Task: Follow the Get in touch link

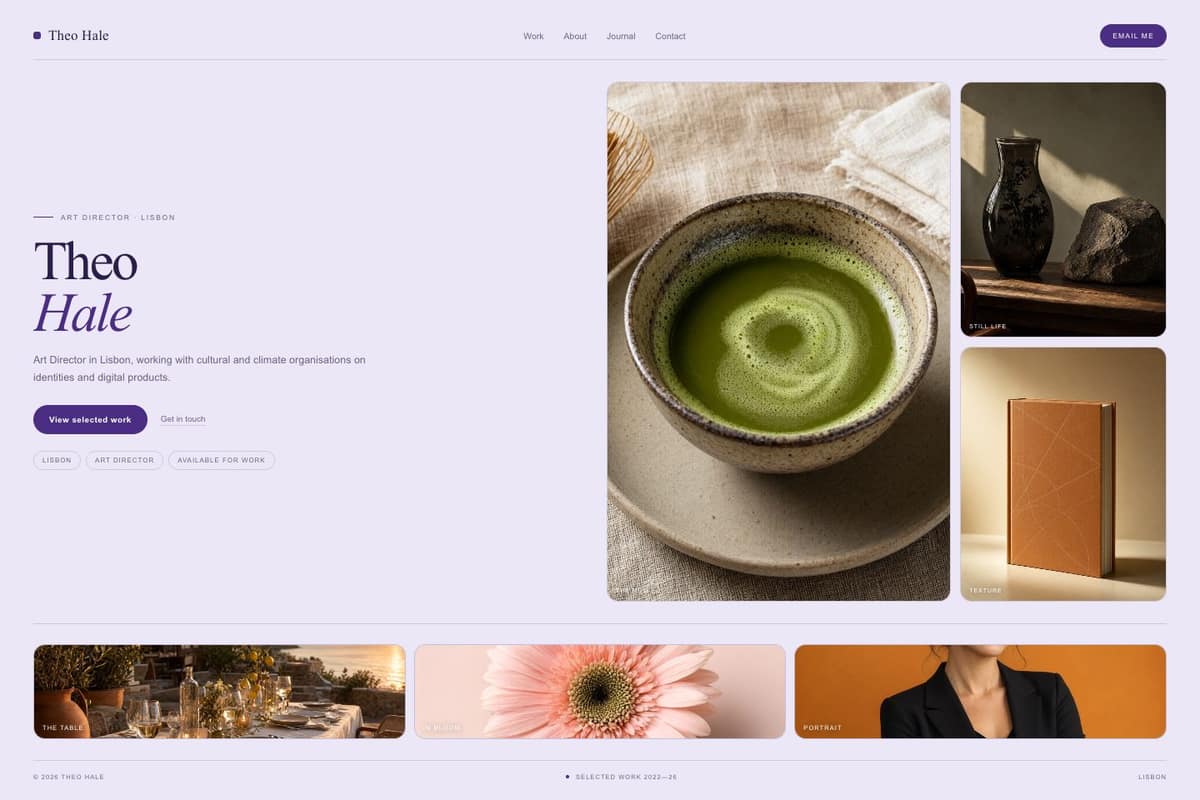Action: pos(183,420)
